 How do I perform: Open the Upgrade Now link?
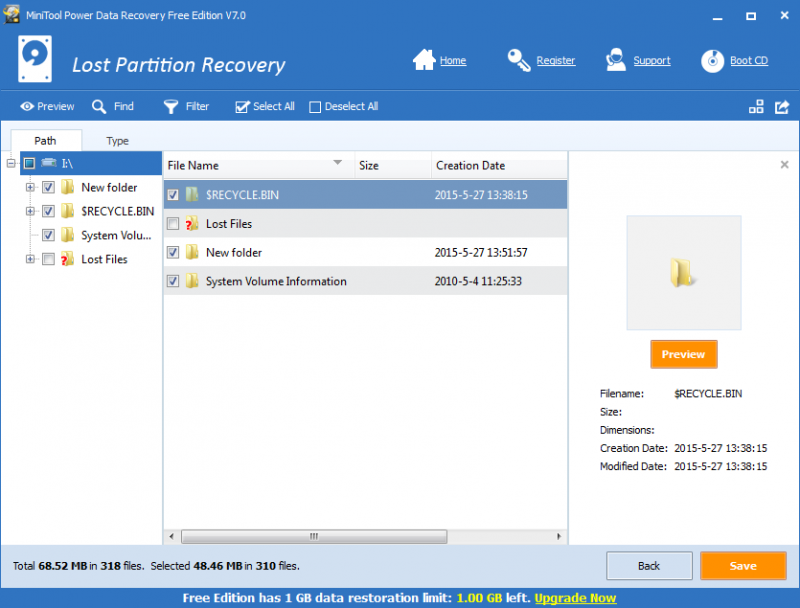tap(575, 597)
